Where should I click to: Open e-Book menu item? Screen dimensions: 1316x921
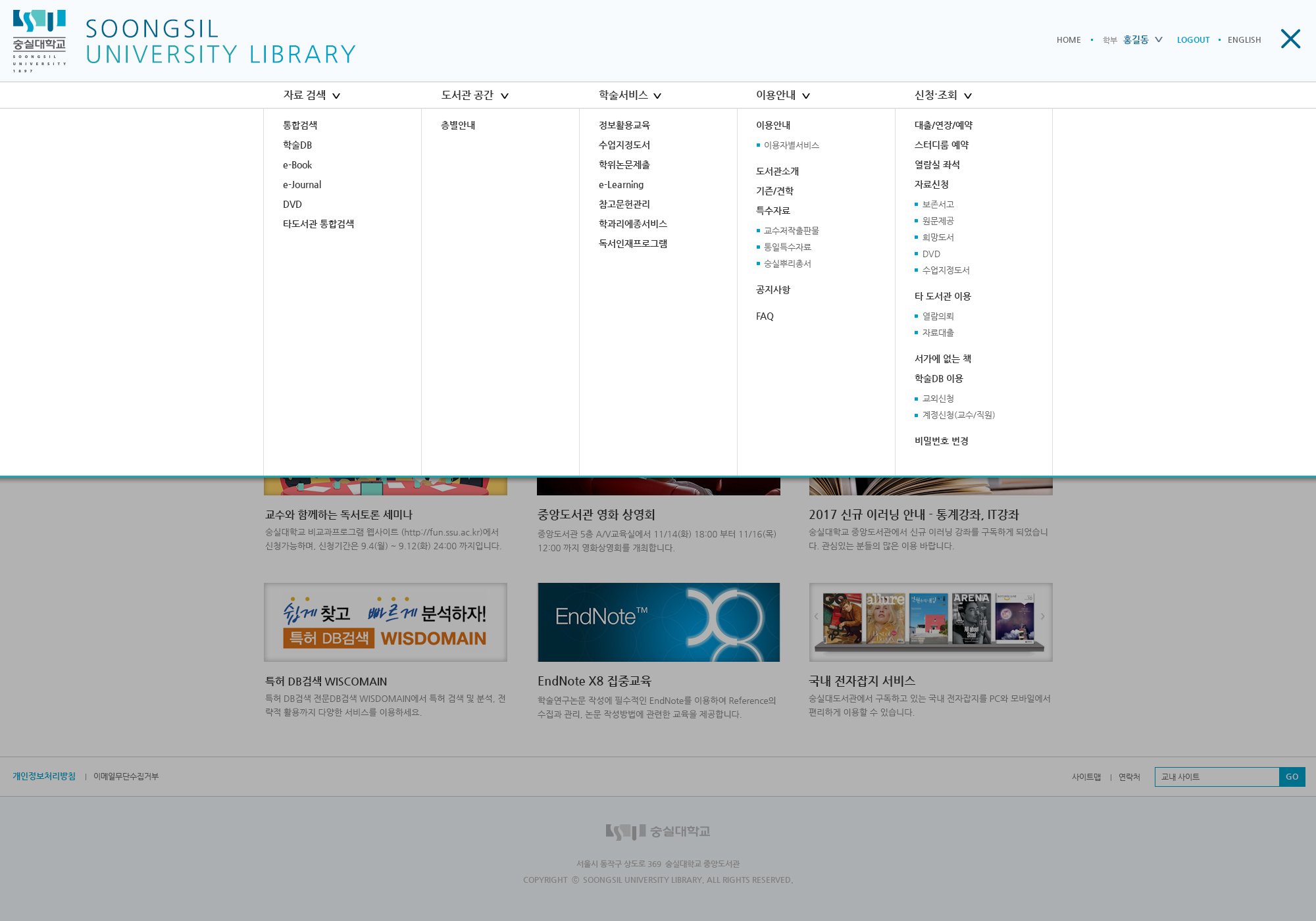[297, 165]
